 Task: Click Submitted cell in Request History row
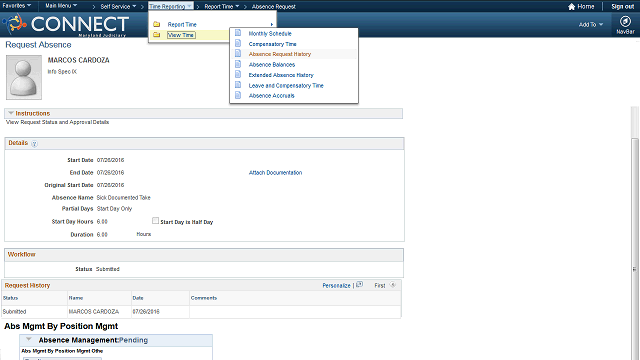(14, 311)
